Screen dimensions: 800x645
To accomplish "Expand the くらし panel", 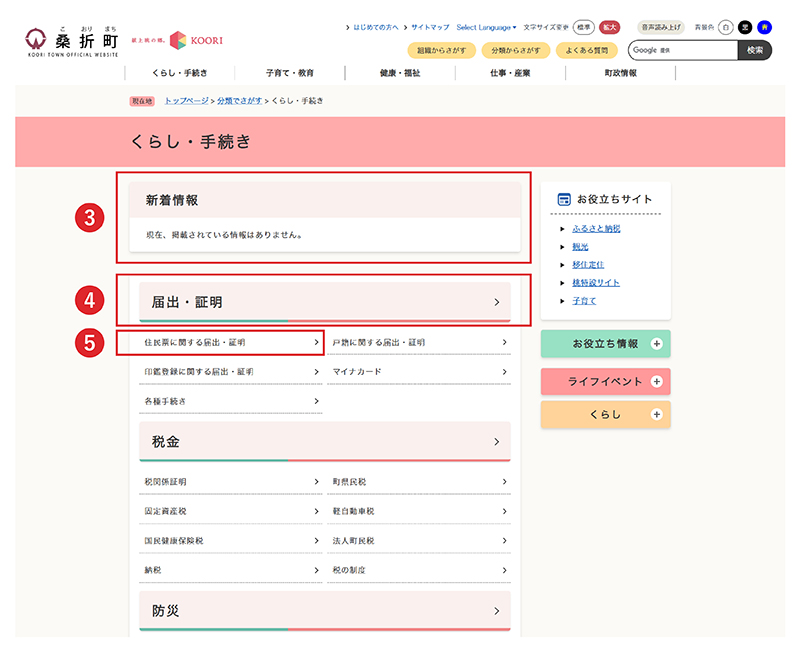I will (x=605, y=414).
